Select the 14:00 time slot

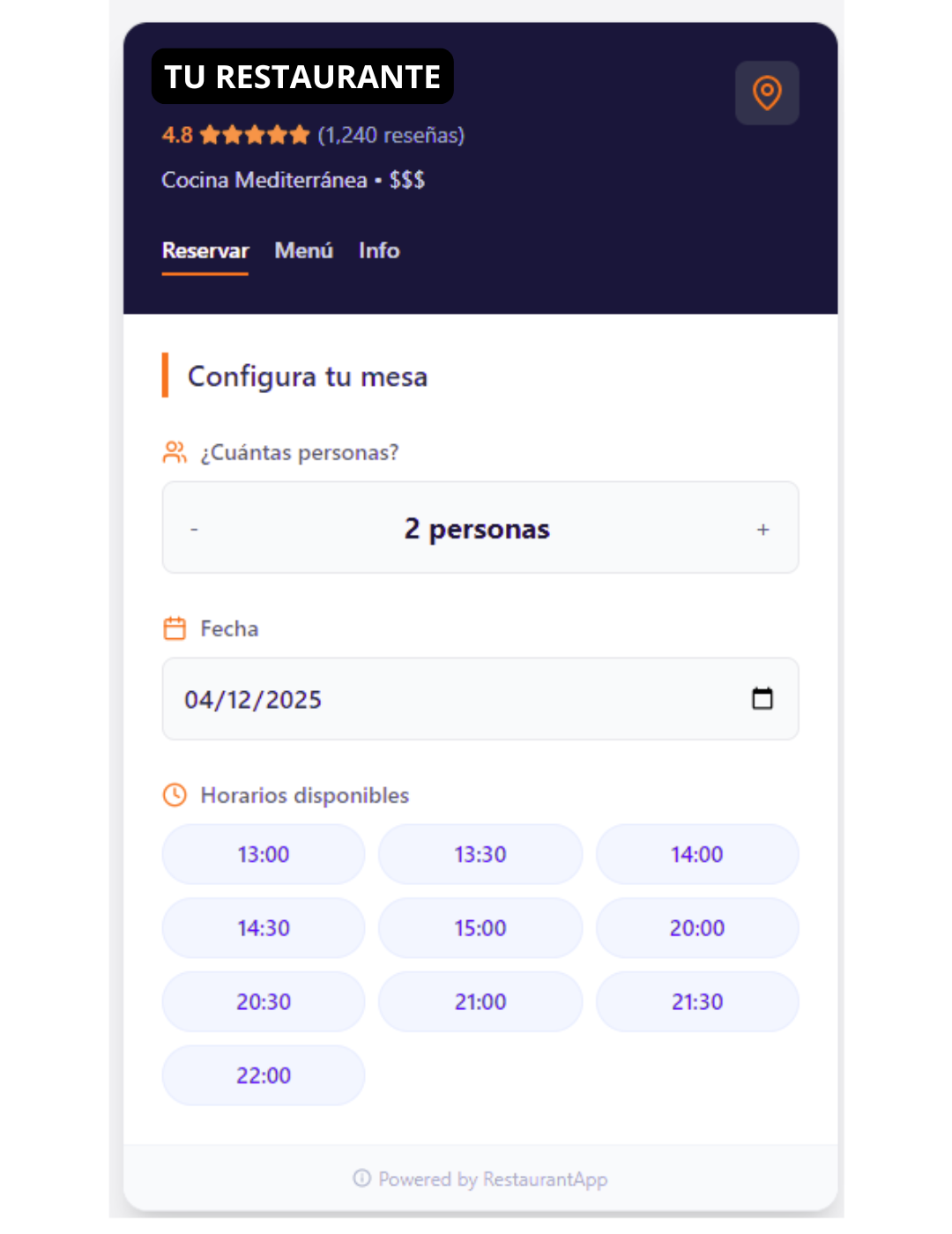click(x=697, y=854)
